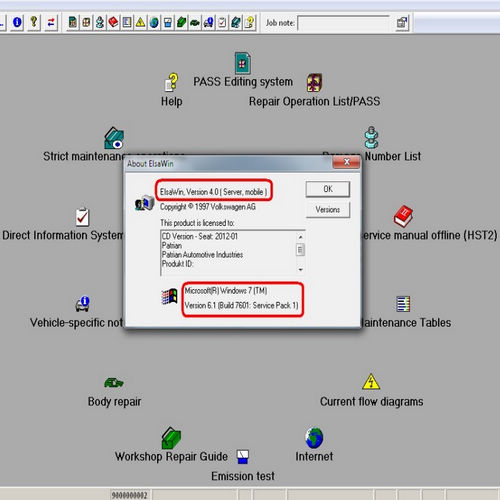Screen dimensions: 500x500
Task: Click the blue info icon in toolbar
Action: (17, 22)
